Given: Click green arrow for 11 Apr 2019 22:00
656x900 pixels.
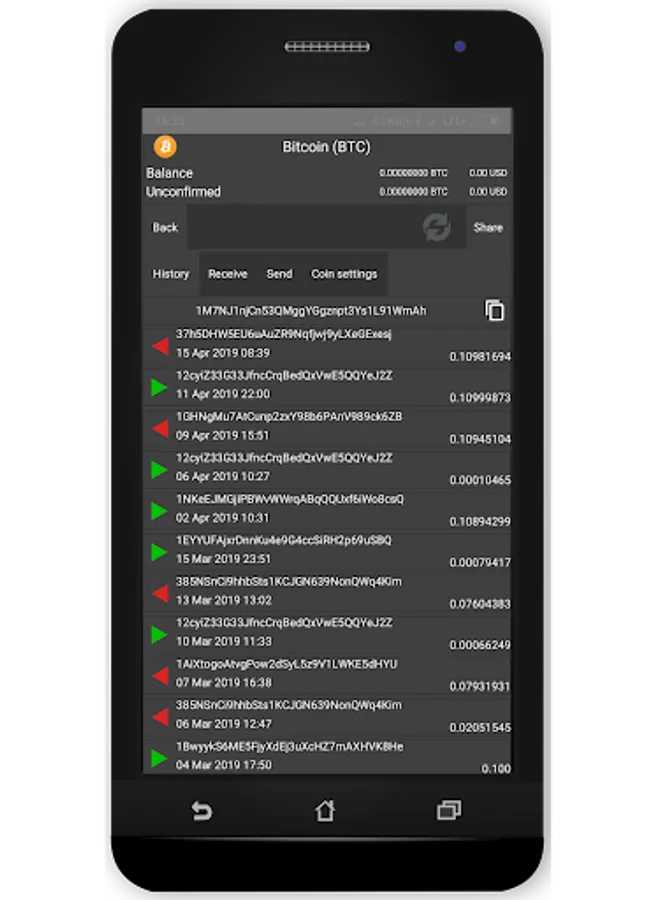Looking at the screenshot, I should click(159, 387).
